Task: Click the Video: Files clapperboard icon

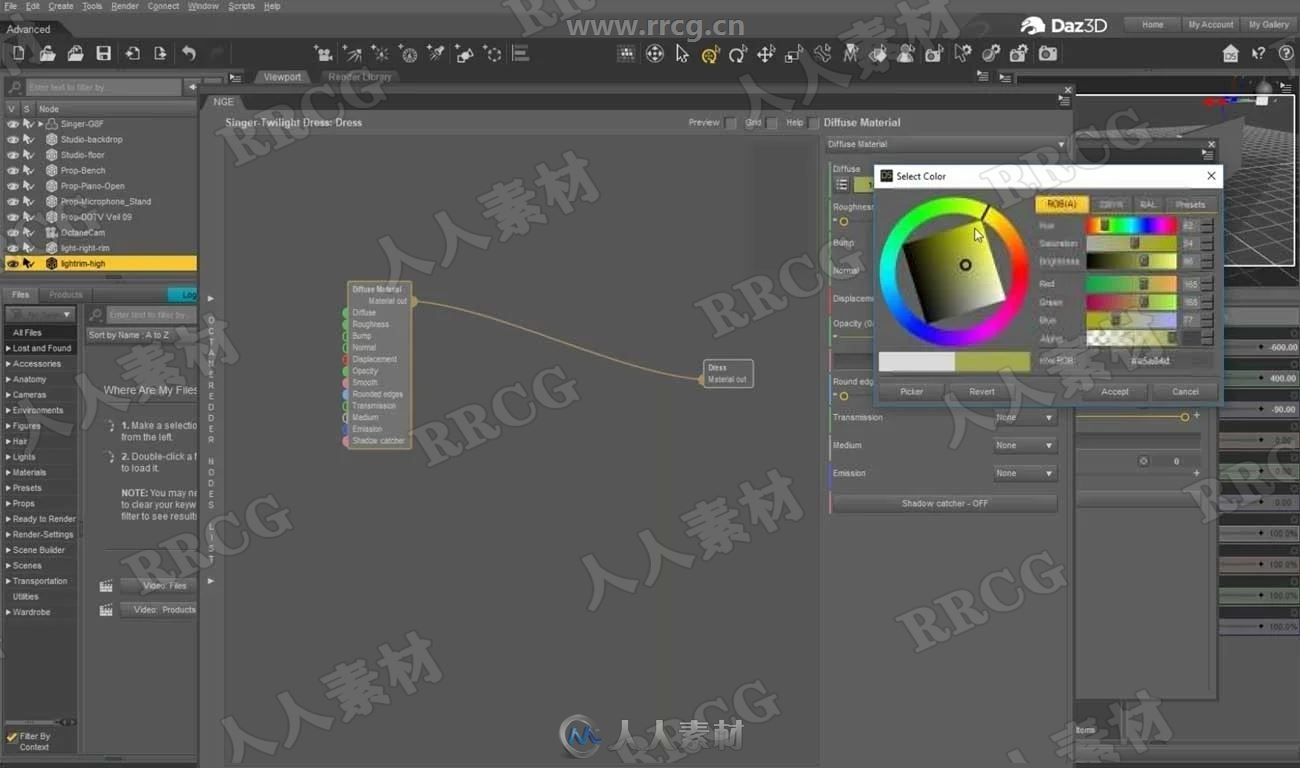Action: pyautogui.click(x=106, y=586)
